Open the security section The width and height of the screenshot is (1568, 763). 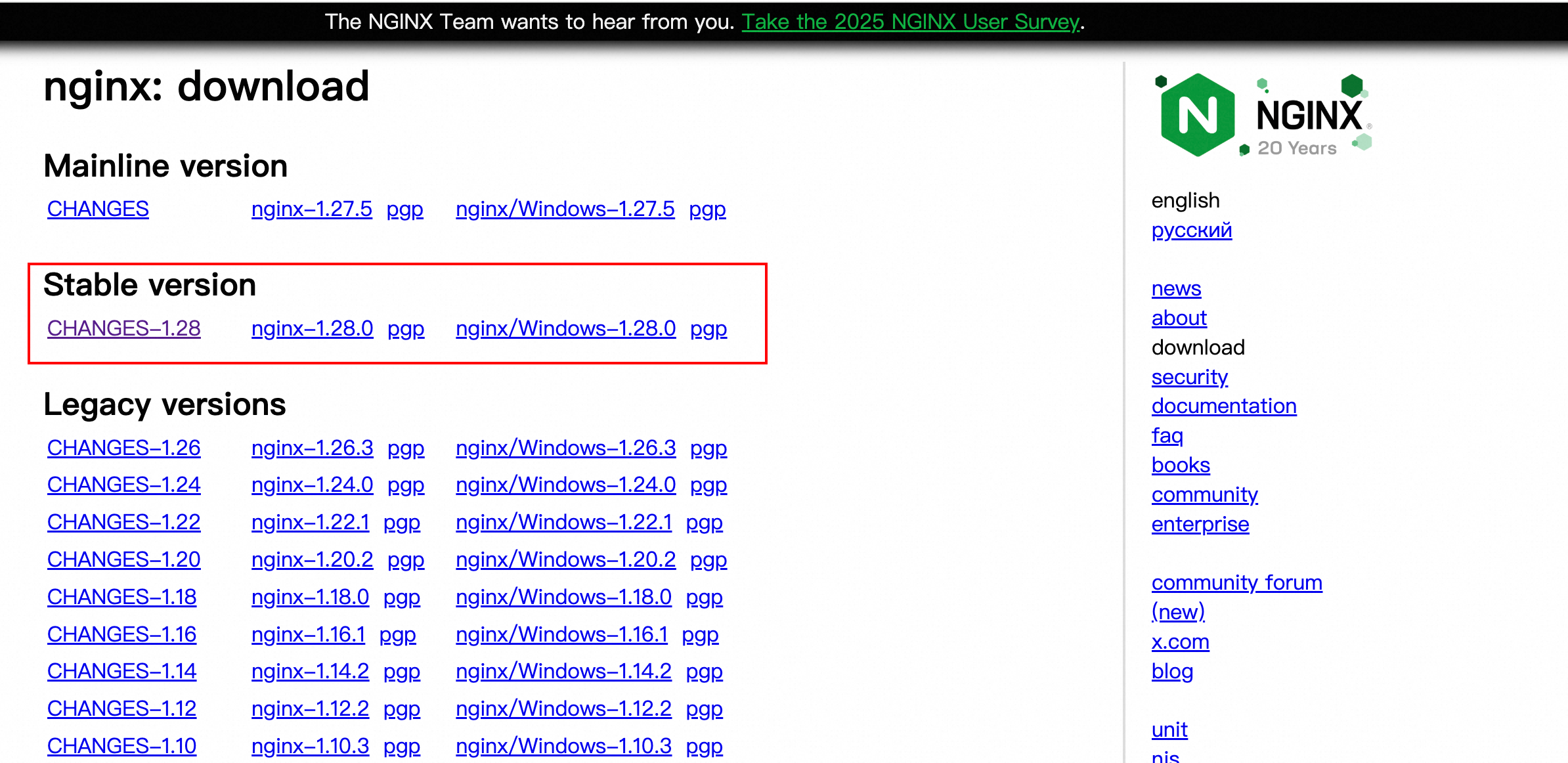pyautogui.click(x=1189, y=377)
